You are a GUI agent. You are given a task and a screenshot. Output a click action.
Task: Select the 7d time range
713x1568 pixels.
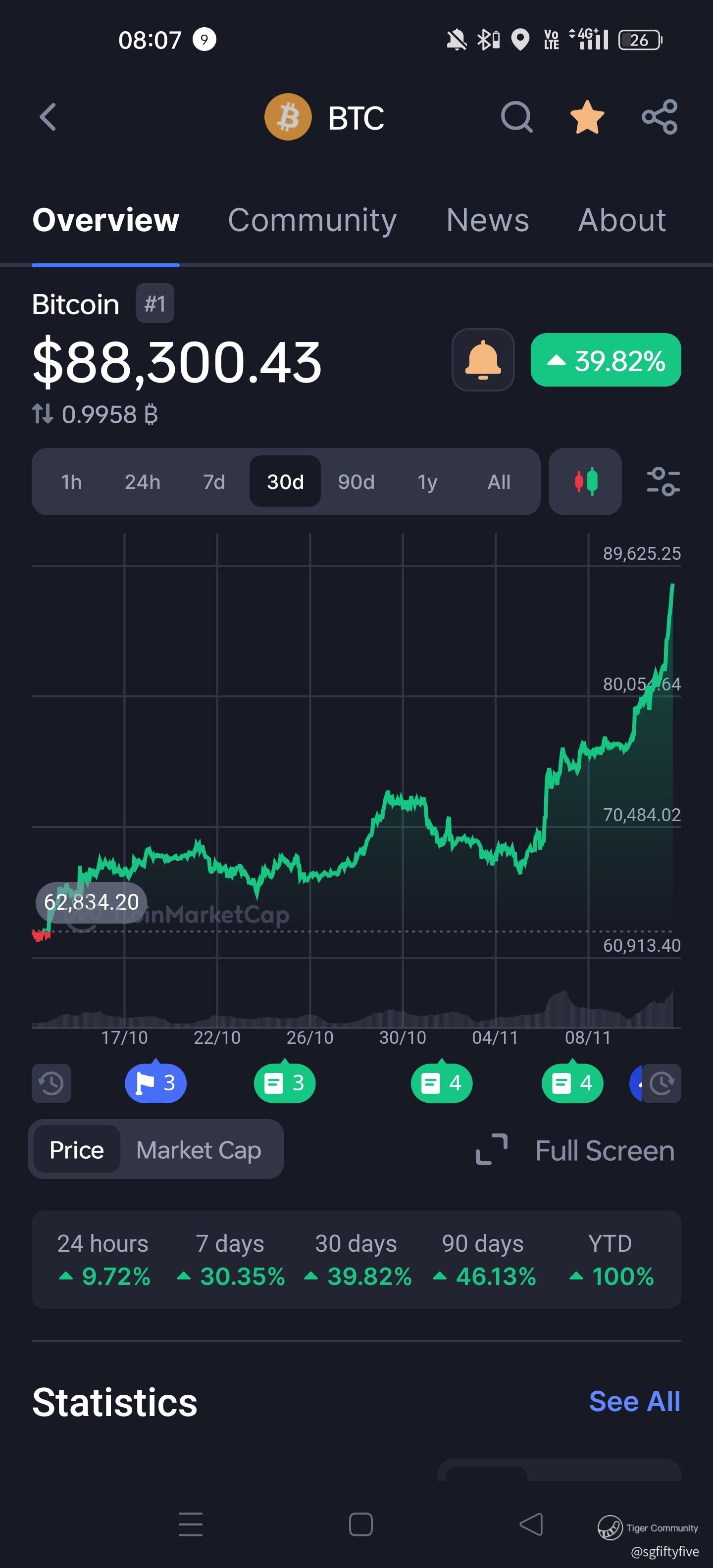214,482
